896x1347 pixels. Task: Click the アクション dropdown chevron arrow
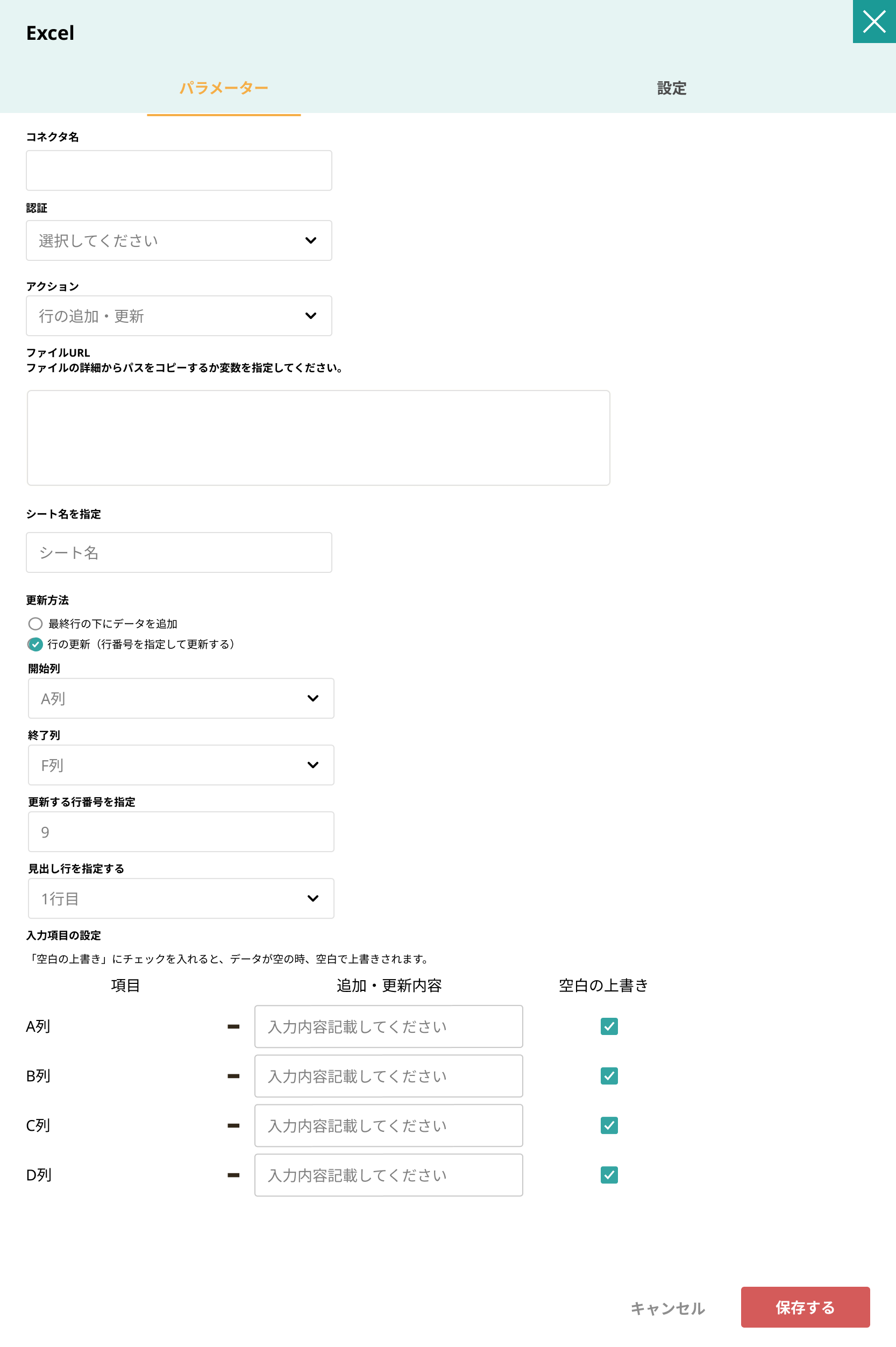point(311,316)
